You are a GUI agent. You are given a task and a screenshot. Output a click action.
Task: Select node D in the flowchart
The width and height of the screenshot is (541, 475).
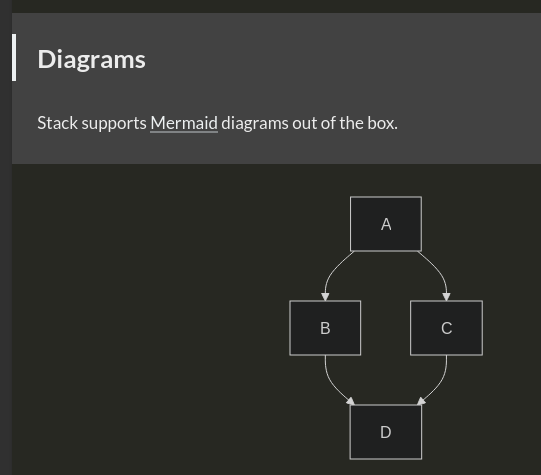(x=386, y=432)
